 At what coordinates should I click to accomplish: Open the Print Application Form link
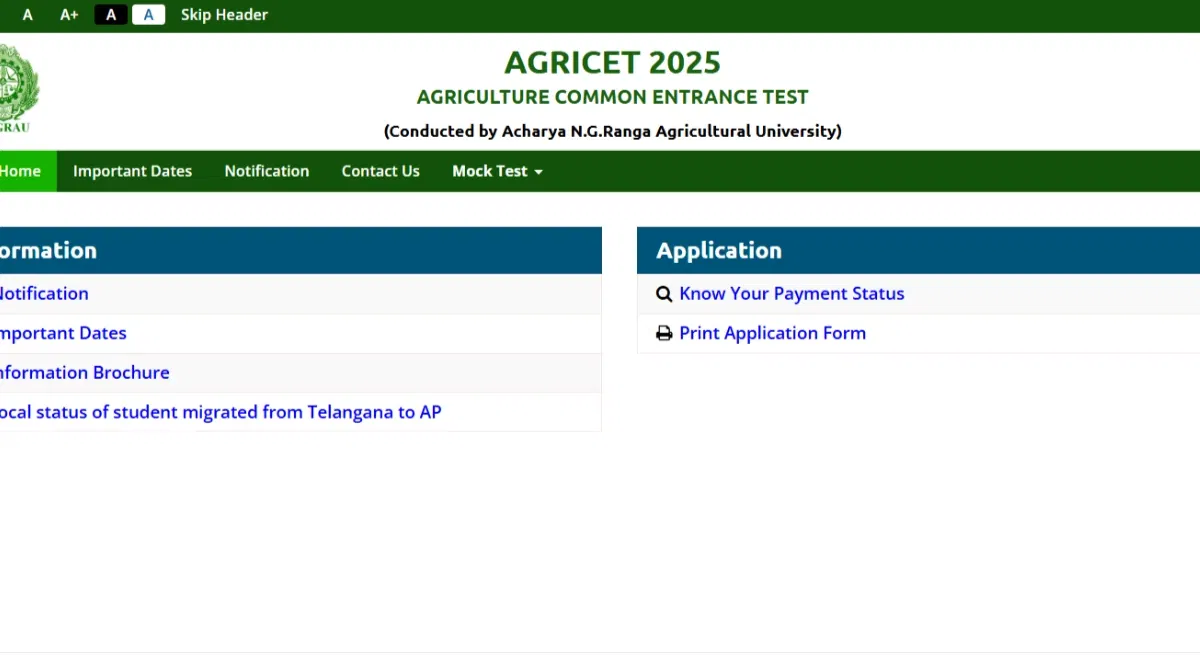[x=773, y=333]
